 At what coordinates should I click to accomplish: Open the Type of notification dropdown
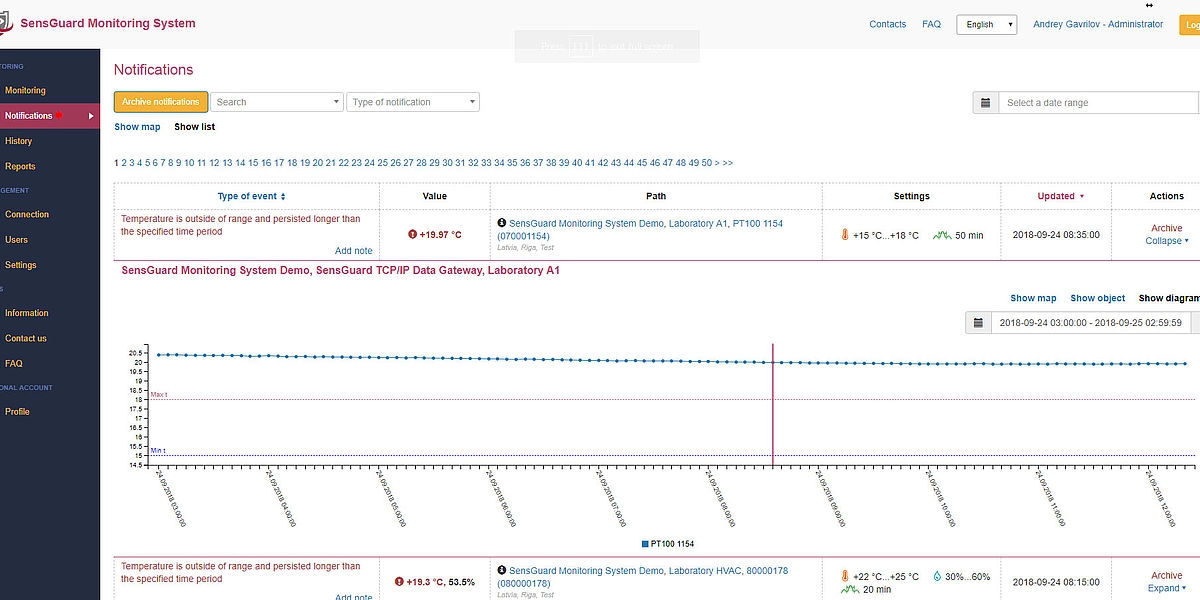pos(412,102)
